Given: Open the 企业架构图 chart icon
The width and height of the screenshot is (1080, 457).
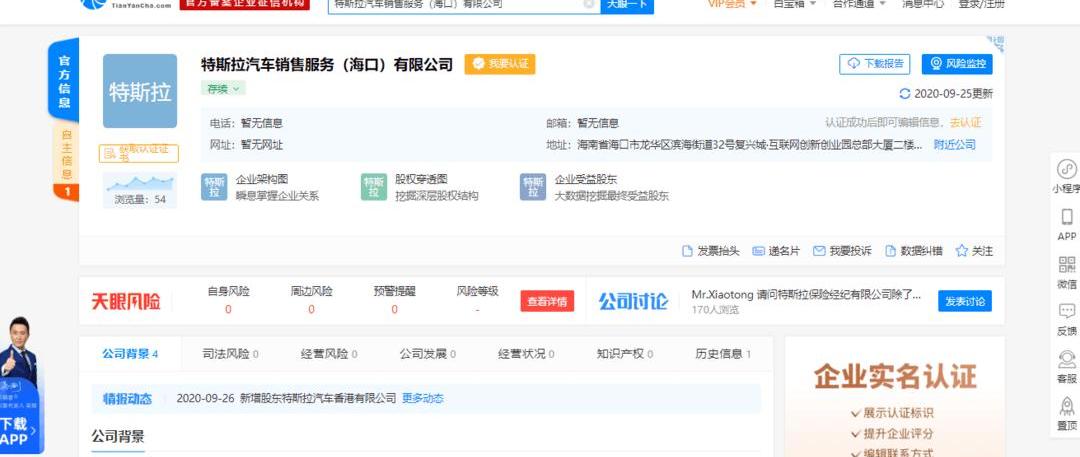Looking at the screenshot, I should tap(214, 187).
